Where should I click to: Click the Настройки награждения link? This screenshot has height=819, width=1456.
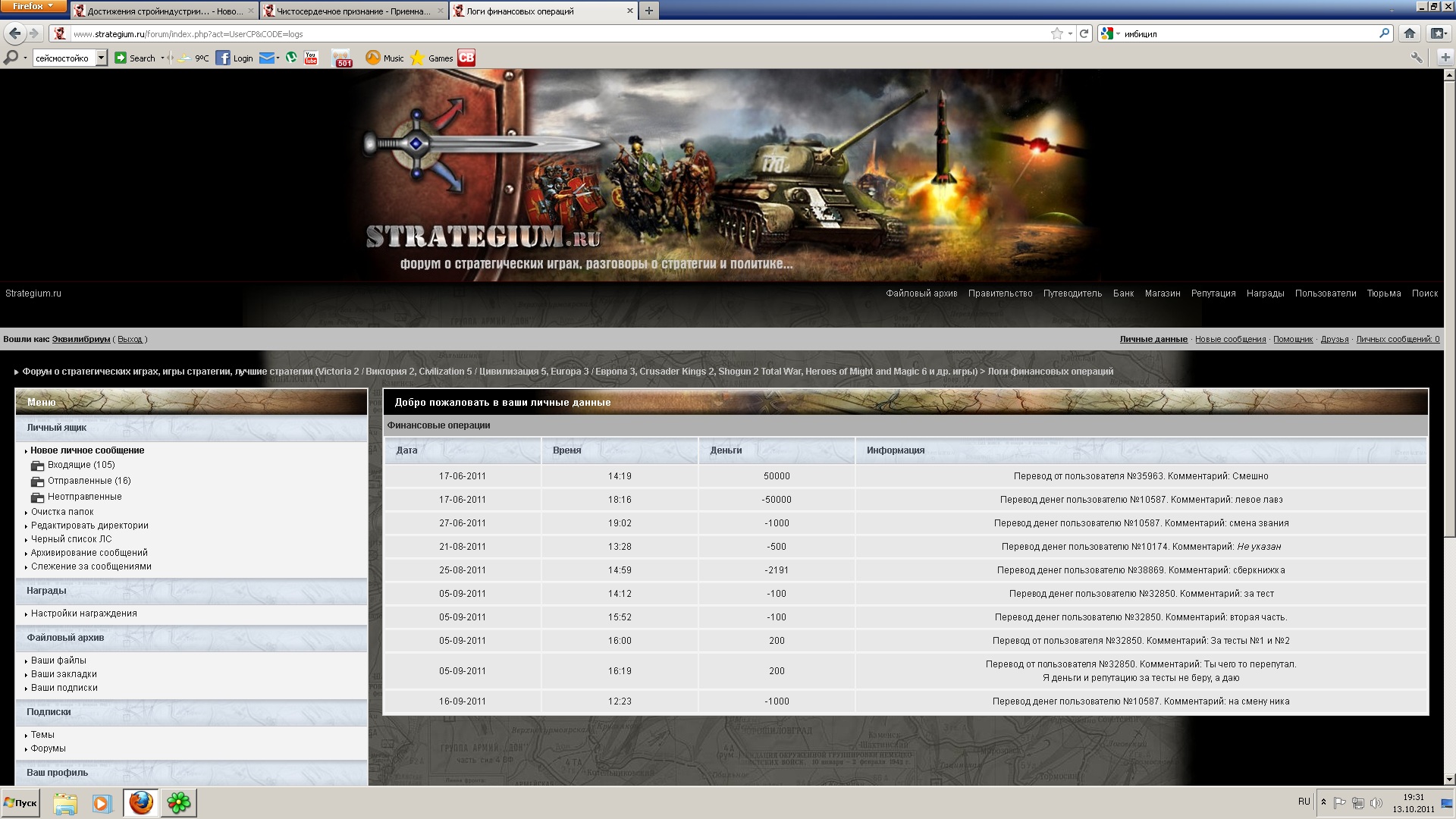(84, 613)
